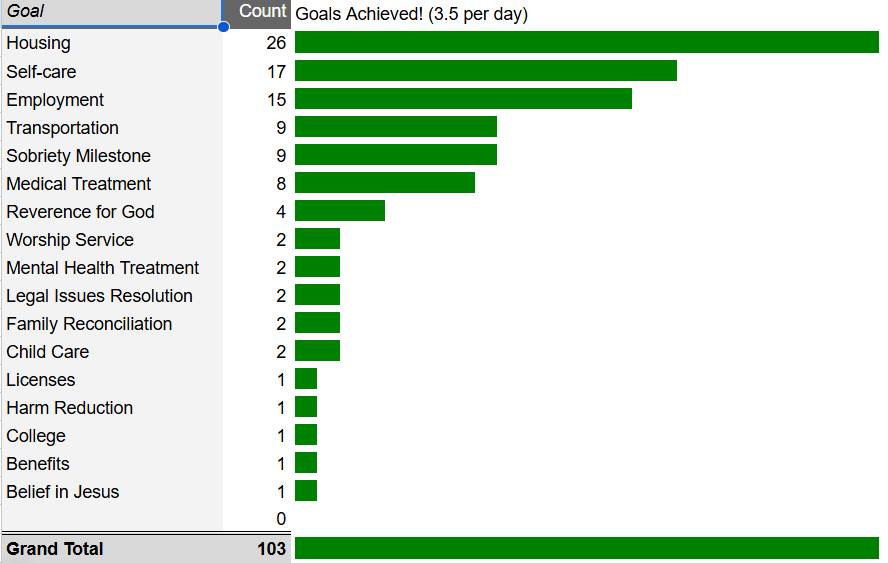Click the 'Goals Achieved! (3.5 per day)' title
888x563 pixels.
[412, 14]
